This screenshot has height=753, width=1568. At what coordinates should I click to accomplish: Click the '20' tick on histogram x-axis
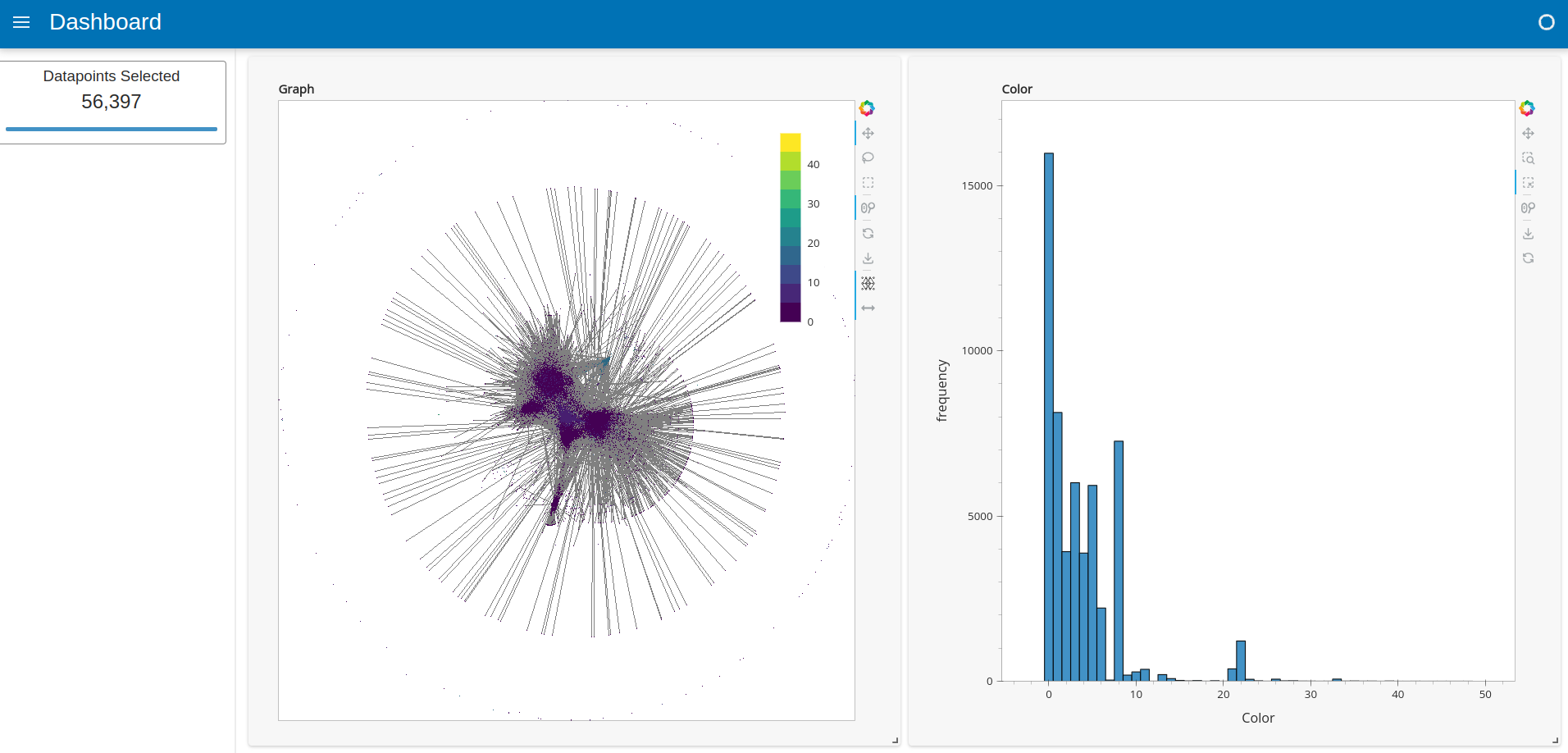tap(1224, 695)
